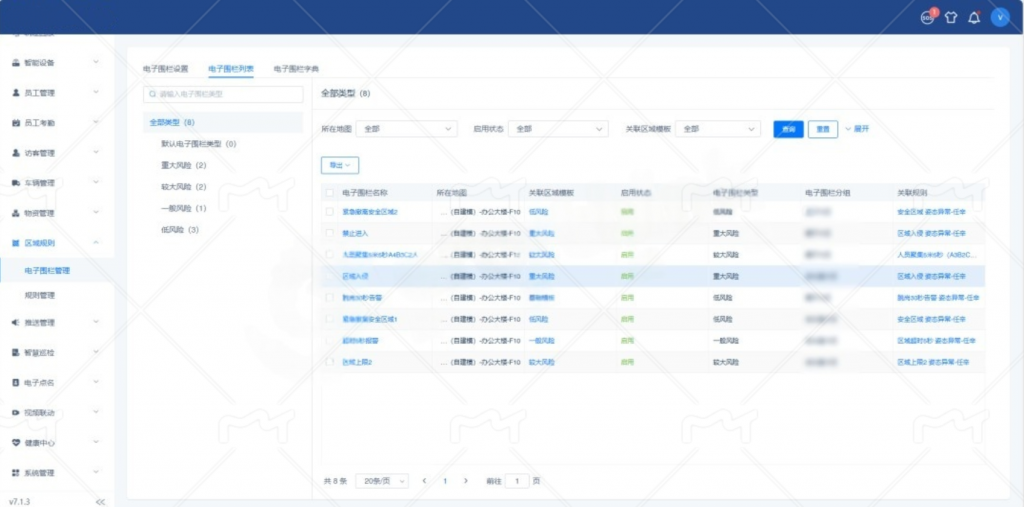The height and width of the screenshot is (507, 1024).
Task: Open the 所在地图 dropdown
Action: [407, 129]
